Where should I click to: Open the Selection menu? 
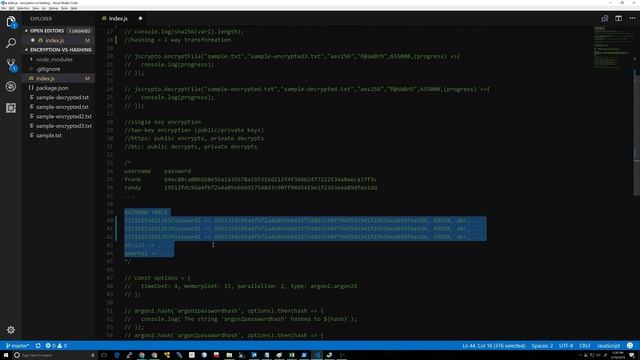coord(23,8)
